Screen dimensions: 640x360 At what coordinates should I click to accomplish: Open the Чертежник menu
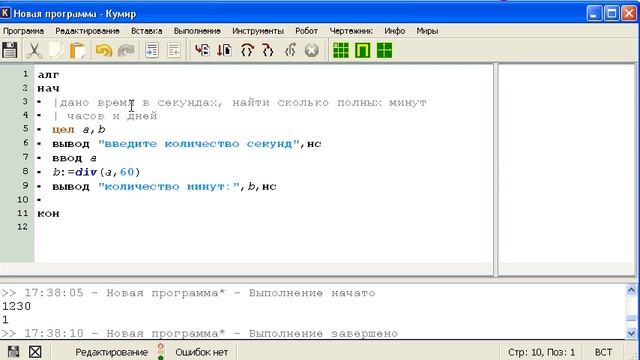(351, 31)
